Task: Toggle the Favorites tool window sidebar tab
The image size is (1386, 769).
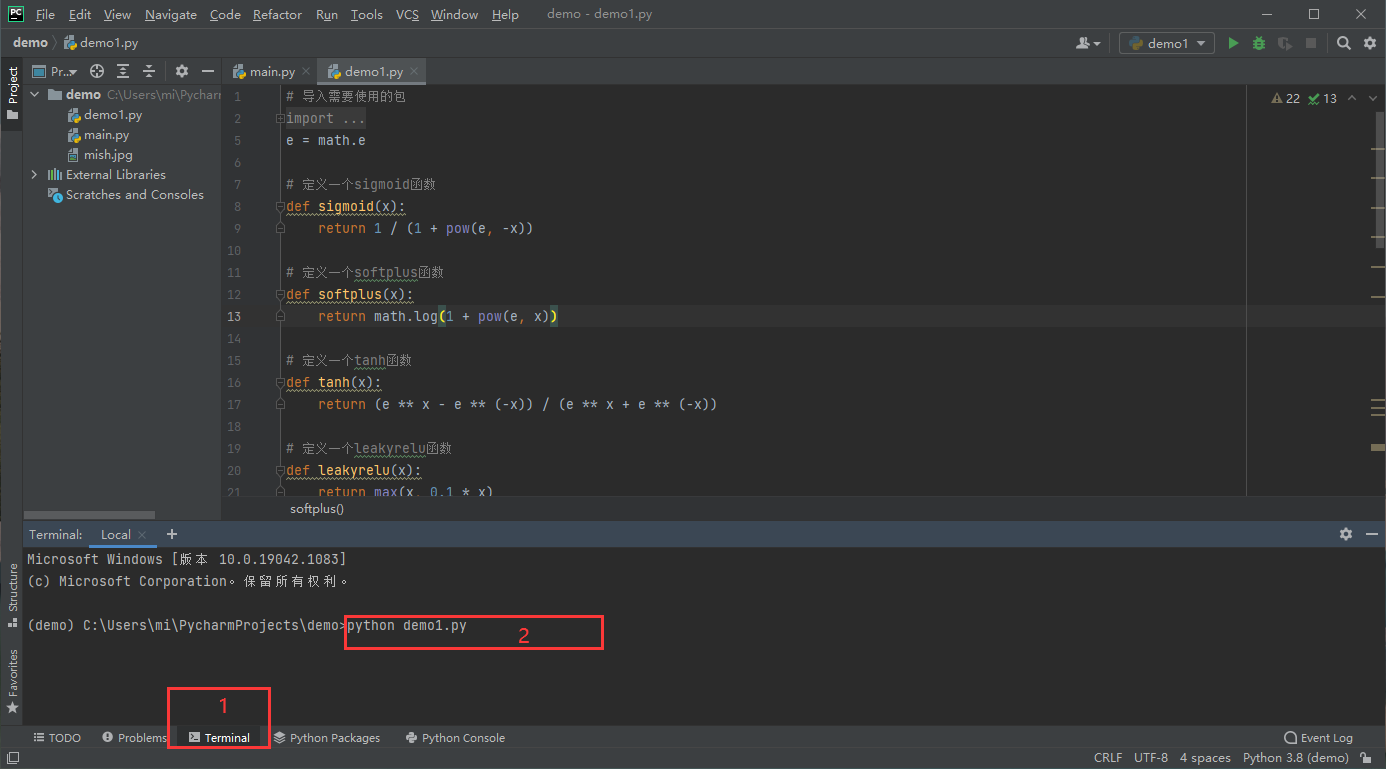Action: 13,680
